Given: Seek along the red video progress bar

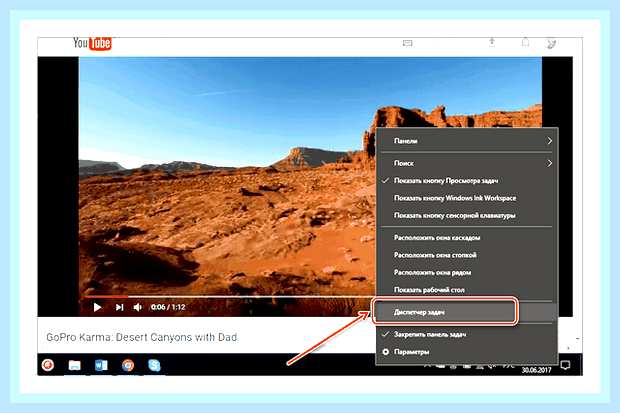Looking at the screenshot, I should [x=229, y=296].
